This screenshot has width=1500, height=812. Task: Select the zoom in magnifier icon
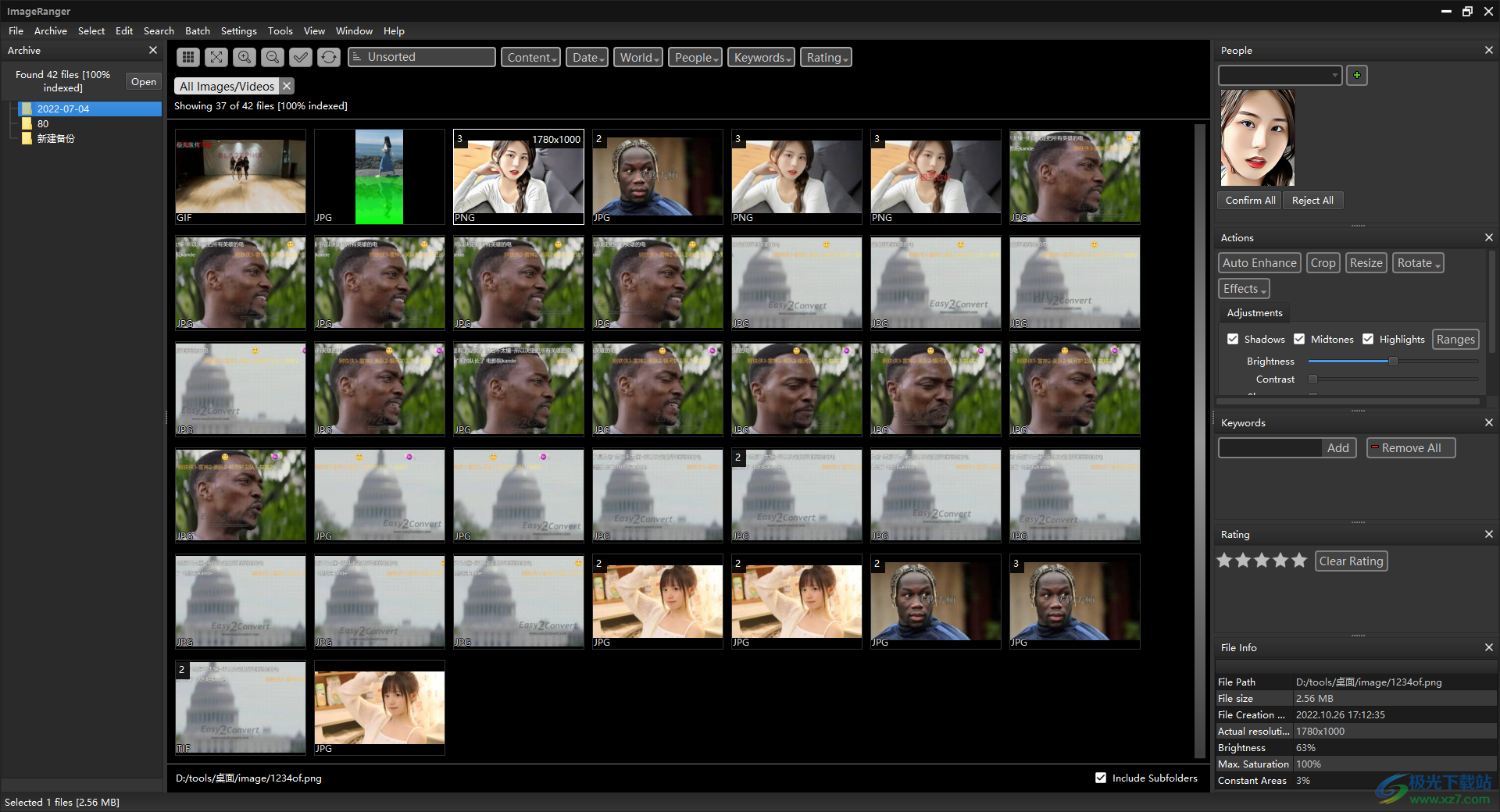click(x=244, y=57)
